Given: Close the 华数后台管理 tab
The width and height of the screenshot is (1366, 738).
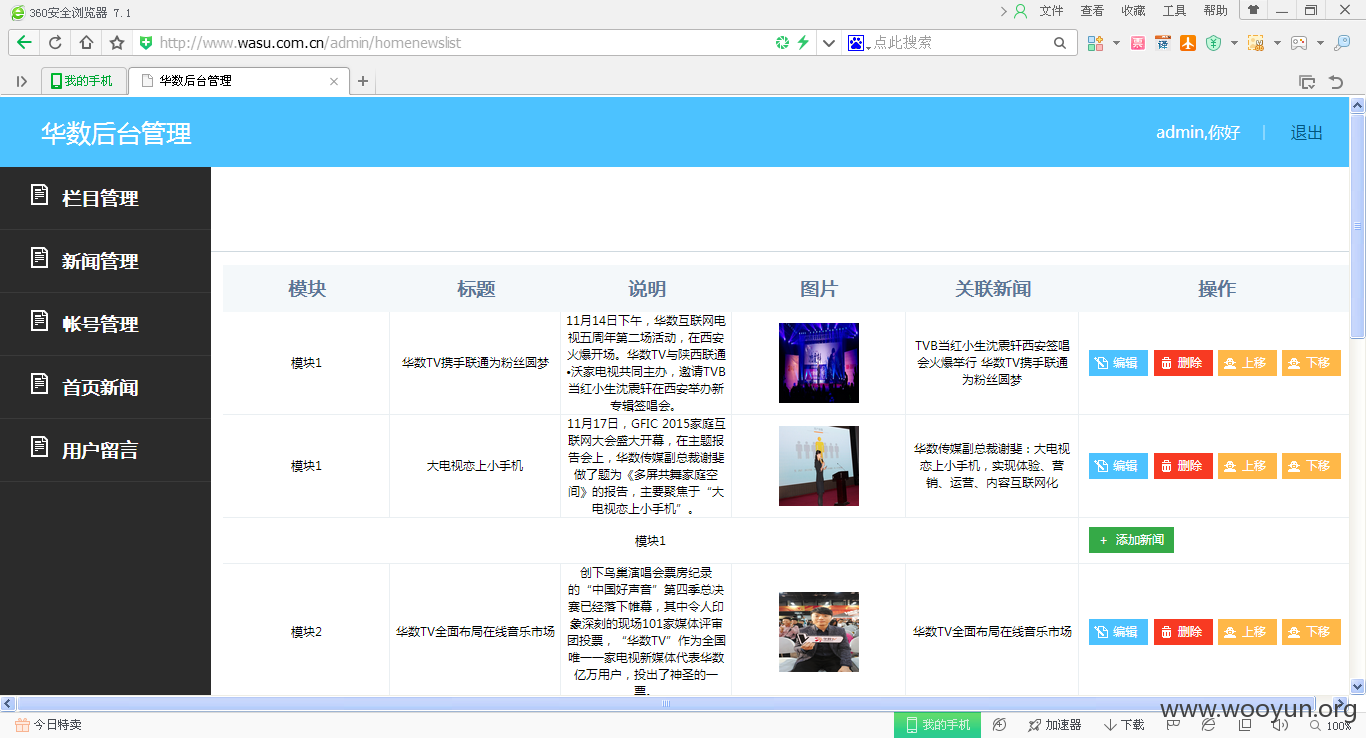Looking at the screenshot, I should point(335,81).
